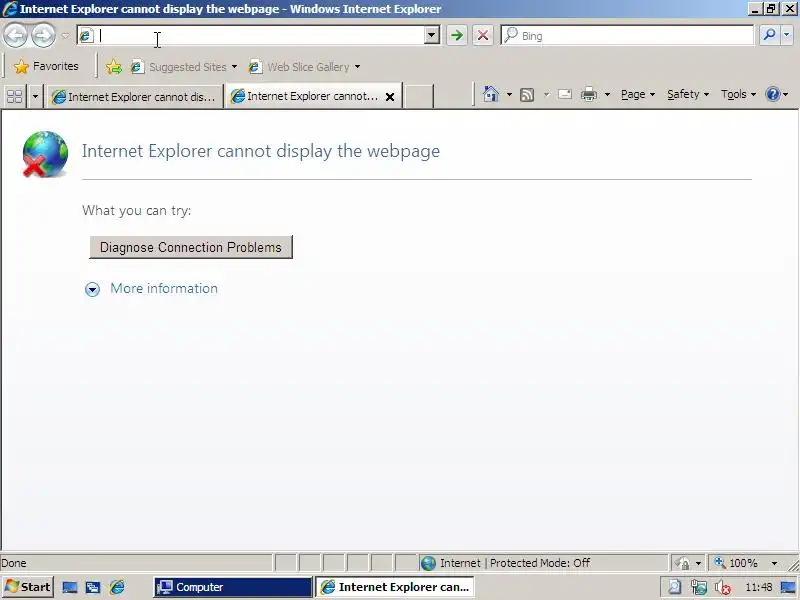
Task: Click the red Stop button
Action: (483, 35)
